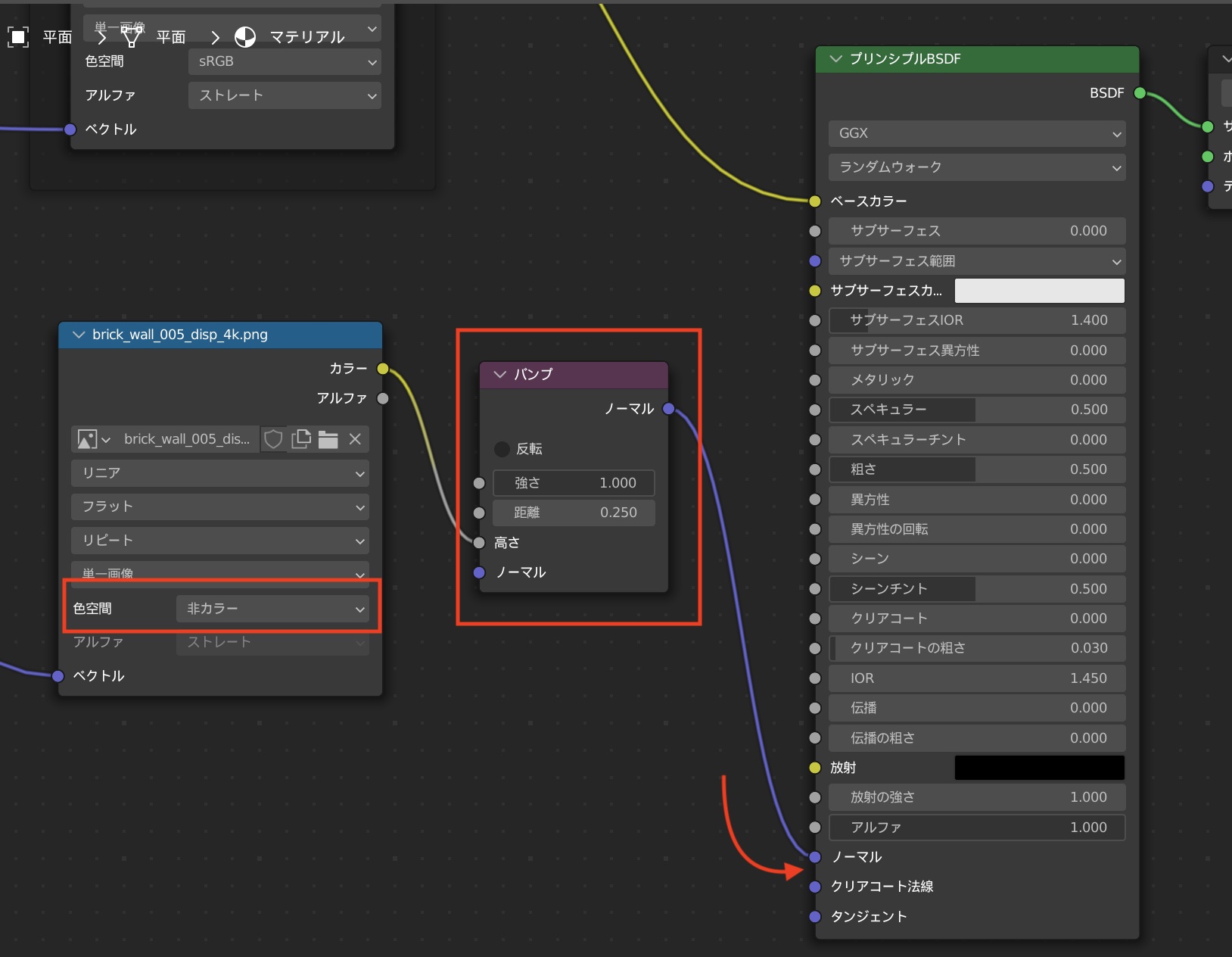The width and height of the screenshot is (1232, 957).
Task: Click the fake user shield icon
Action: [x=273, y=439]
